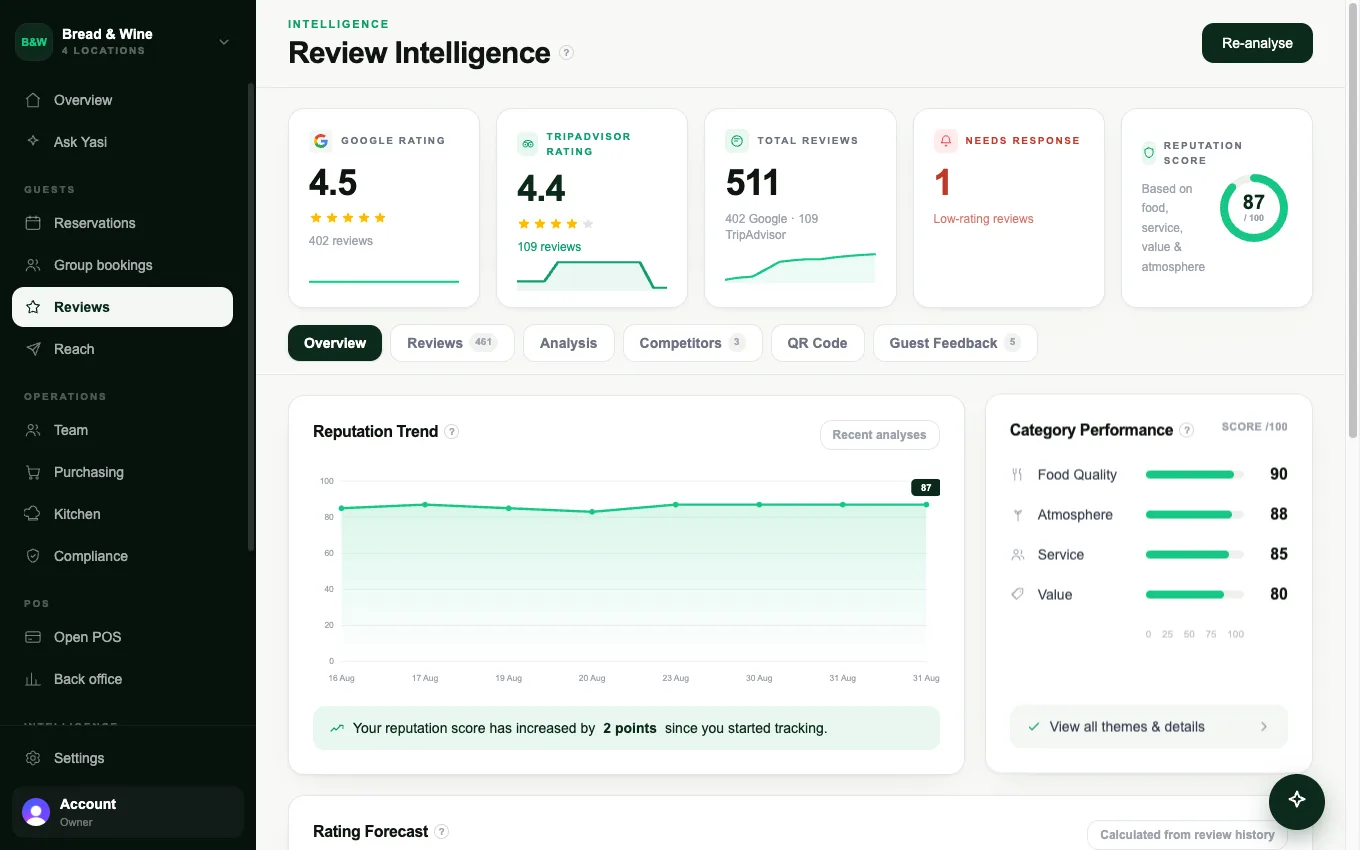Click the 87 reputation score ring
Screen dimensions: 1360x850
click(1254, 208)
